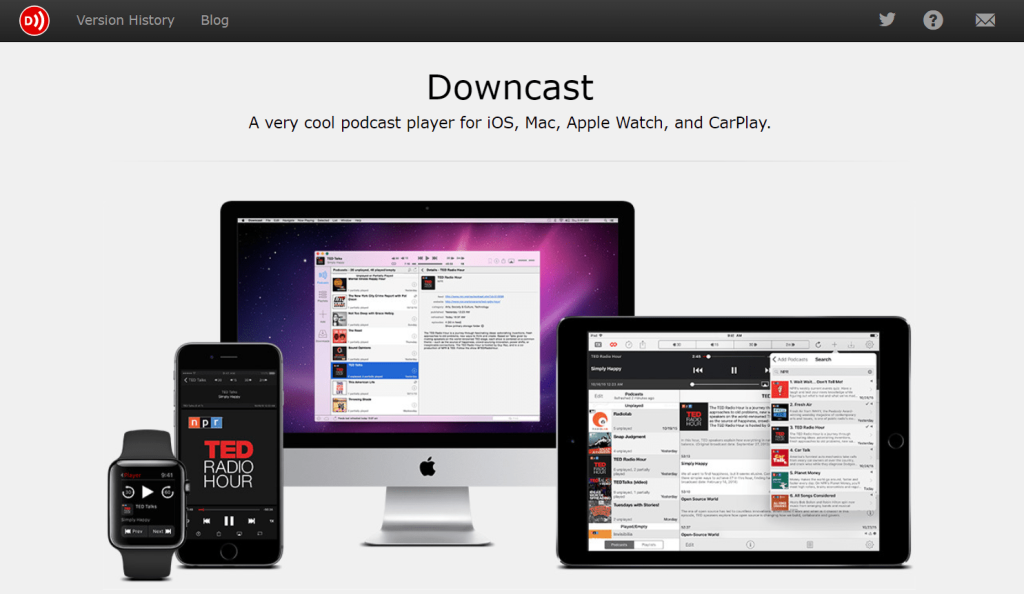Click the Apple logo on the iMac
This screenshot has height=594, width=1024.
(x=427, y=467)
